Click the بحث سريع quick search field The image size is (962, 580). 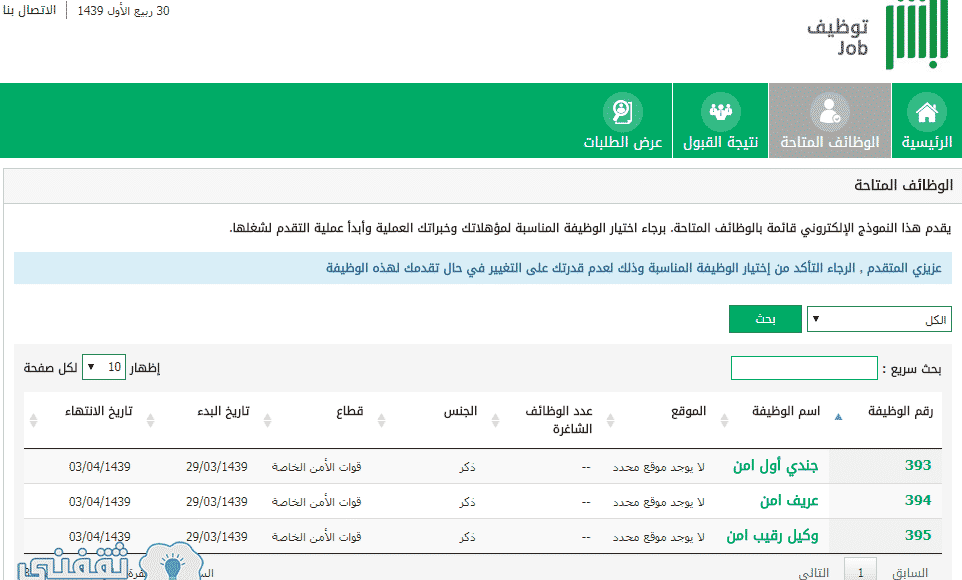(x=804, y=368)
